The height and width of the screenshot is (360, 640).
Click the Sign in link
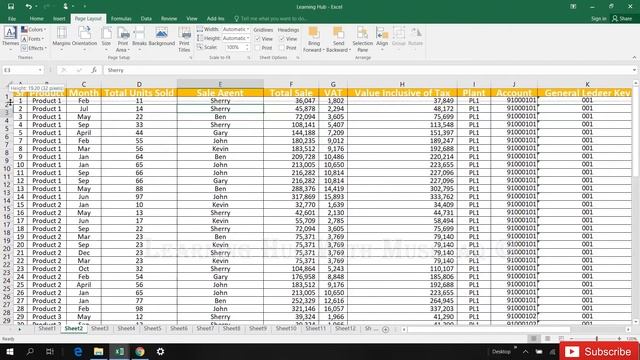598,19
